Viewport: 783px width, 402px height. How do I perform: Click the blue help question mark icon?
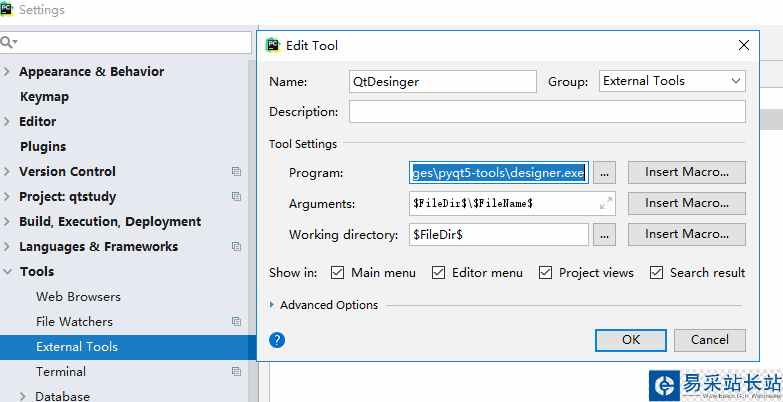(x=278, y=340)
